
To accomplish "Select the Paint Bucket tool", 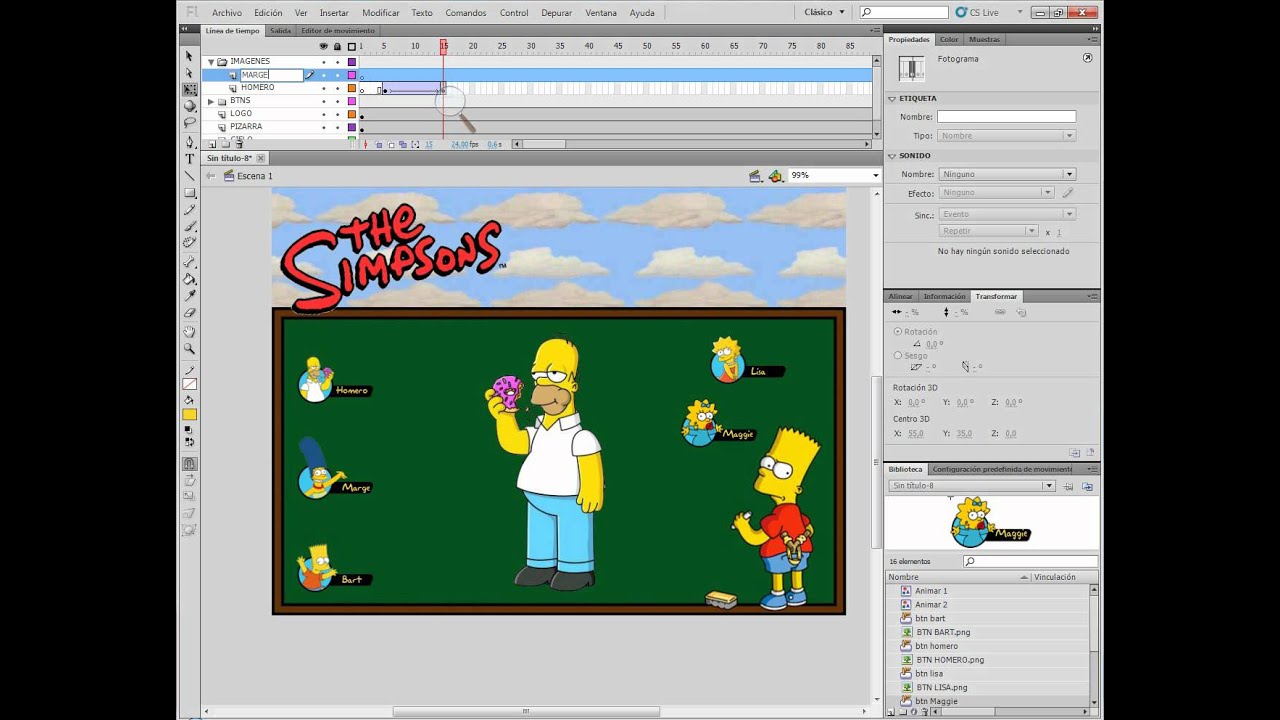I will tap(189, 279).
